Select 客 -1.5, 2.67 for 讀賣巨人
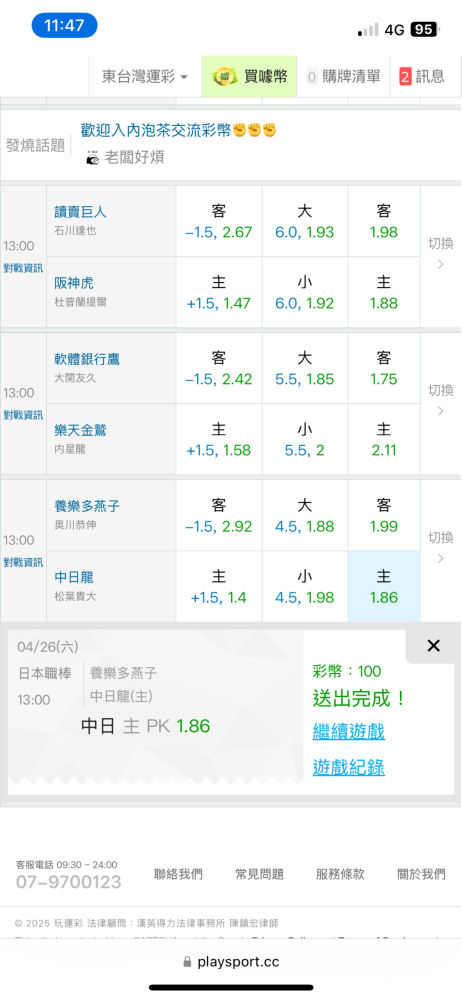The image size is (462, 1000). pos(219,221)
